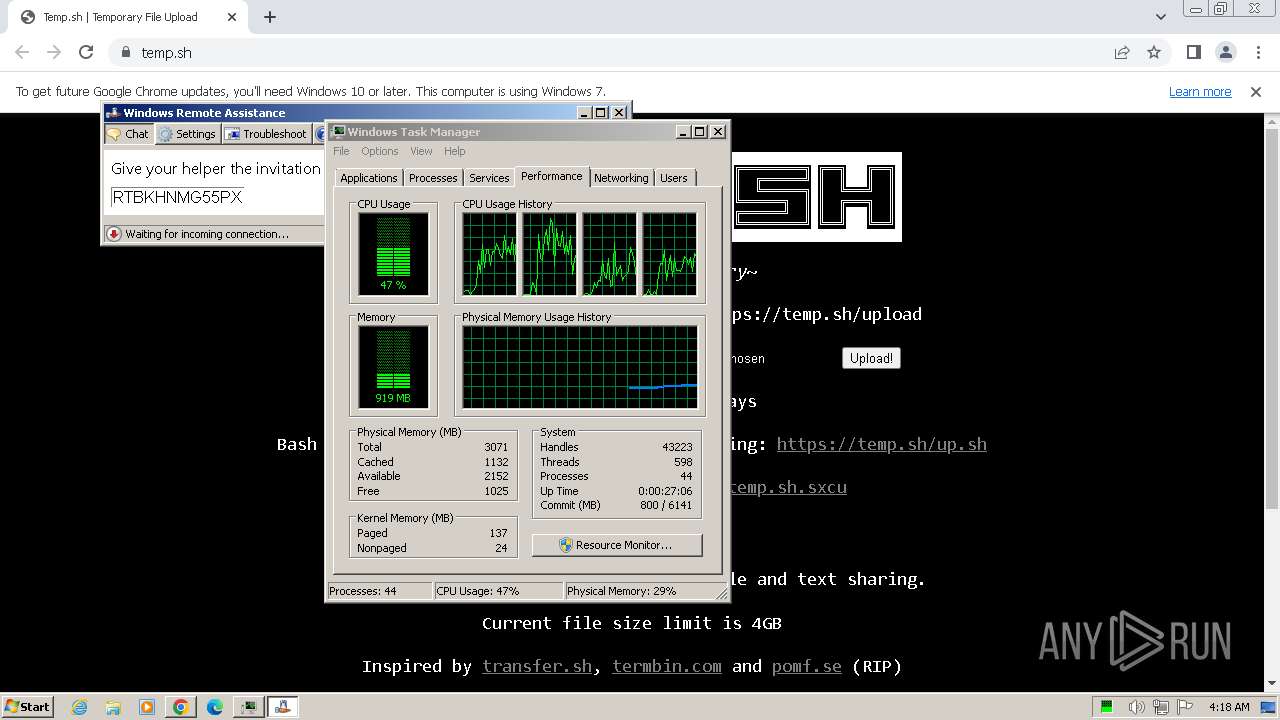Viewport: 1280px width, 720px height.
Task: Bookmark this page with the star icon
Action: [1154, 53]
